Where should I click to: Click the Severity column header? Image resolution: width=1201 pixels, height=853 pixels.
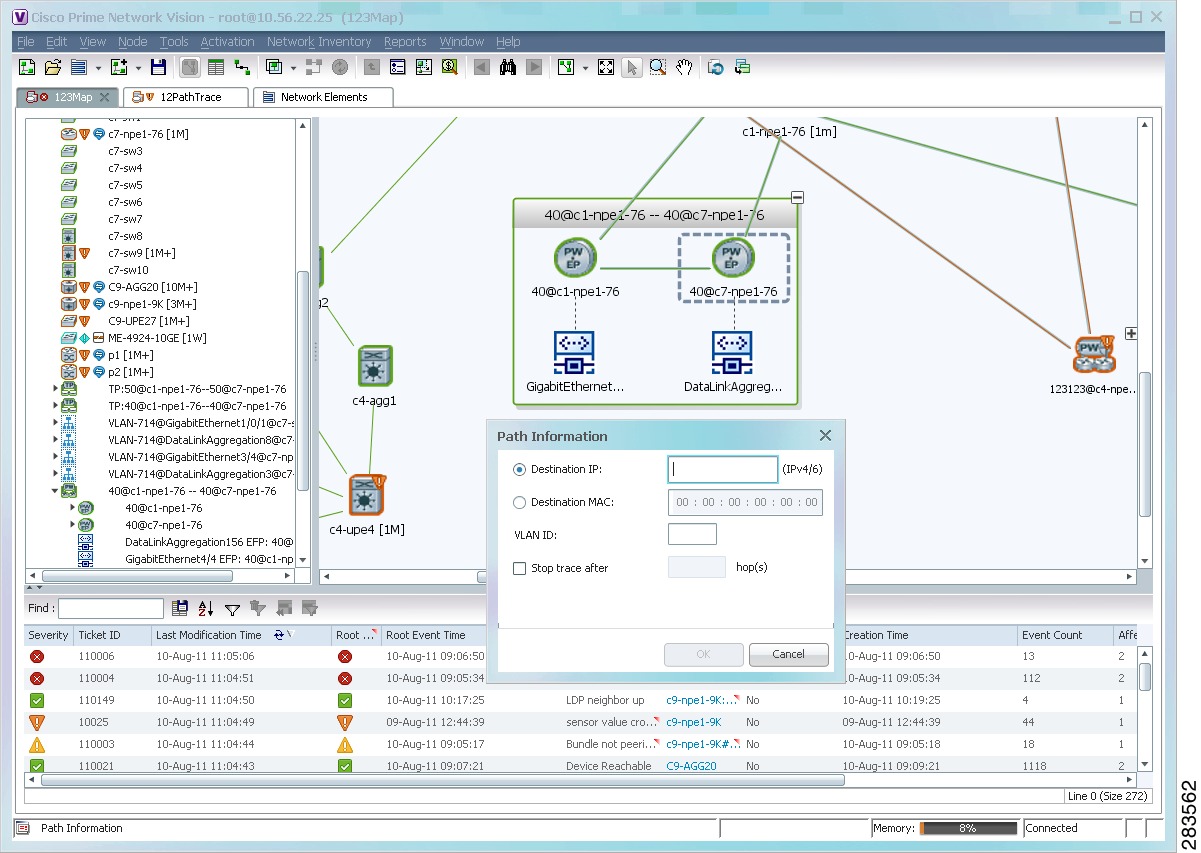point(48,635)
